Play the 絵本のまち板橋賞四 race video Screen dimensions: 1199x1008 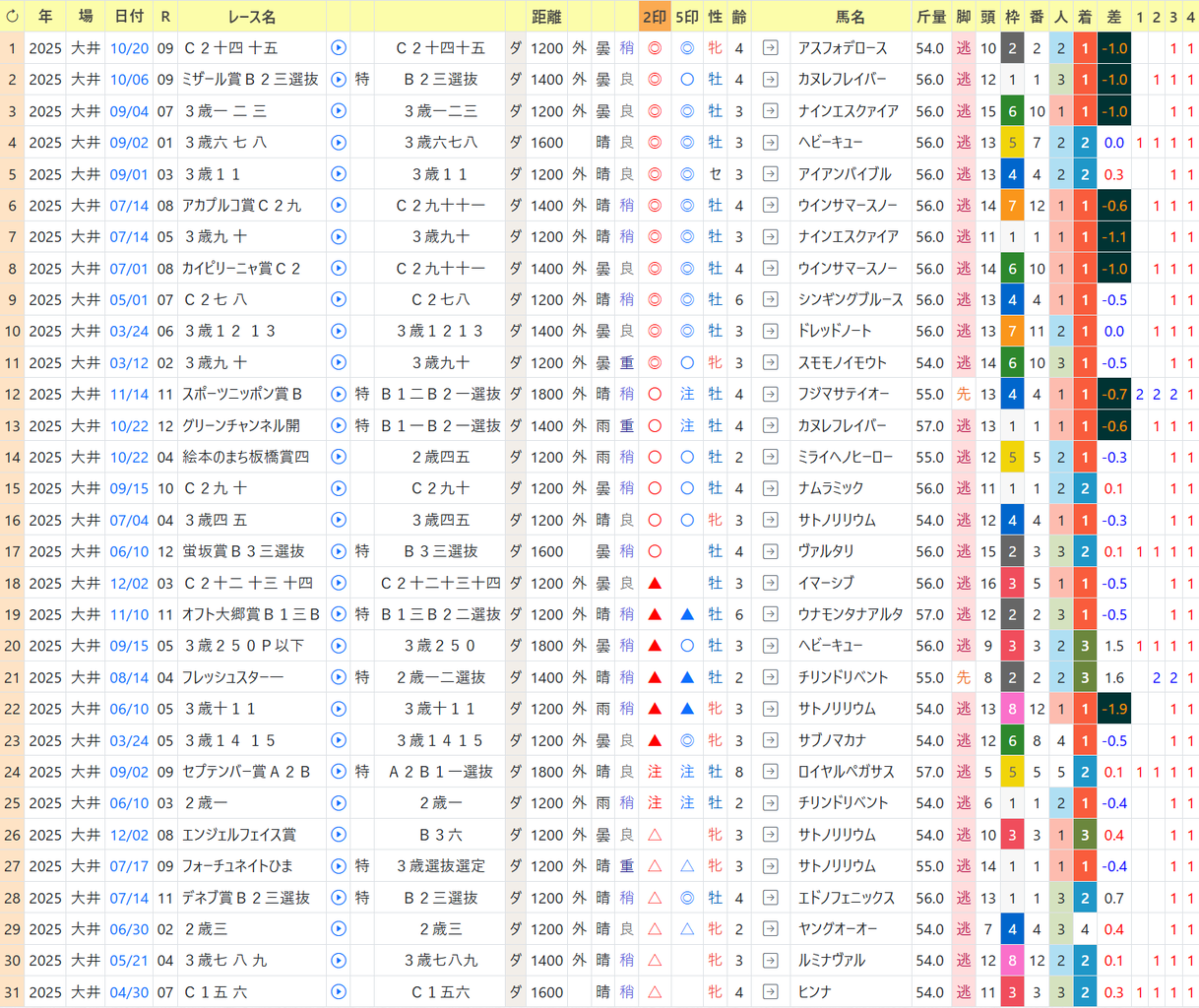tap(339, 457)
